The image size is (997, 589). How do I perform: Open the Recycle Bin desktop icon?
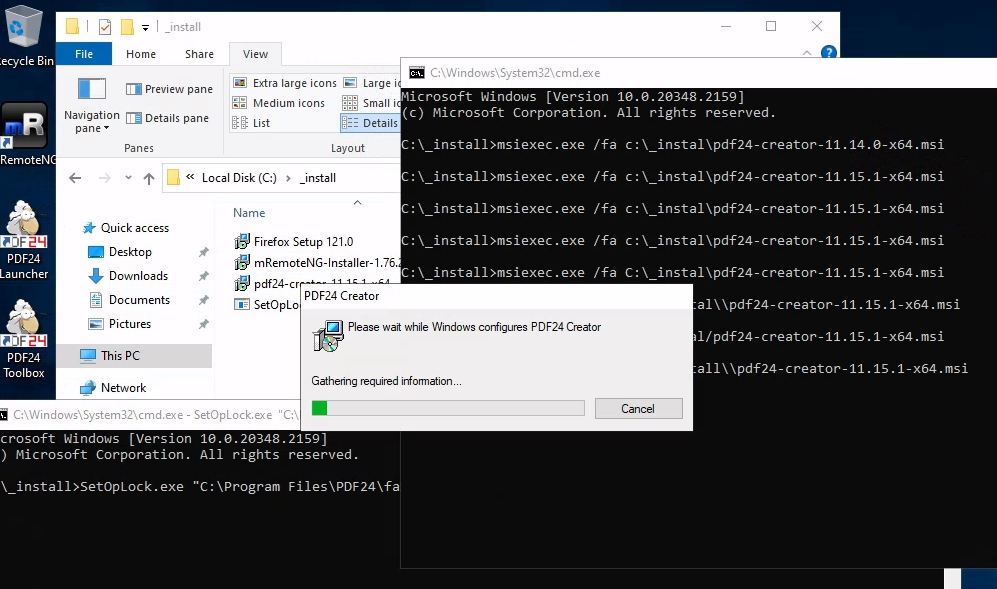click(x=24, y=35)
